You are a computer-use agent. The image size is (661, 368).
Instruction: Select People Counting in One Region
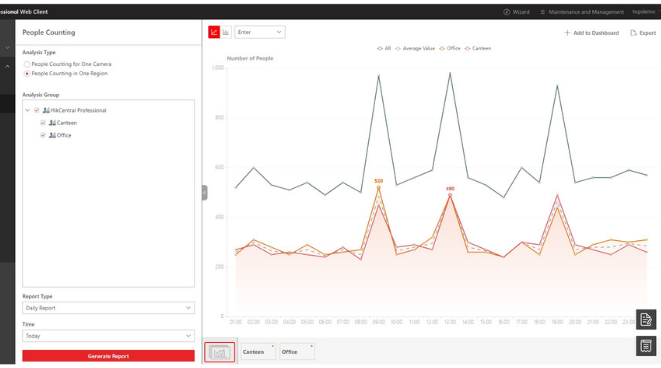tap(27, 73)
